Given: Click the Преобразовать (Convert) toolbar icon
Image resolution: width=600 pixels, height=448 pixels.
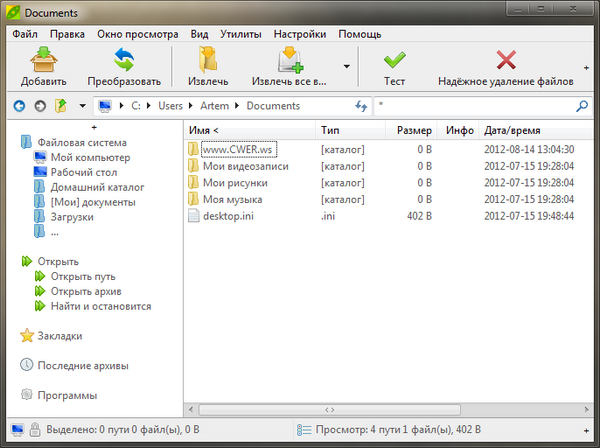Looking at the screenshot, I should coord(124,61).
